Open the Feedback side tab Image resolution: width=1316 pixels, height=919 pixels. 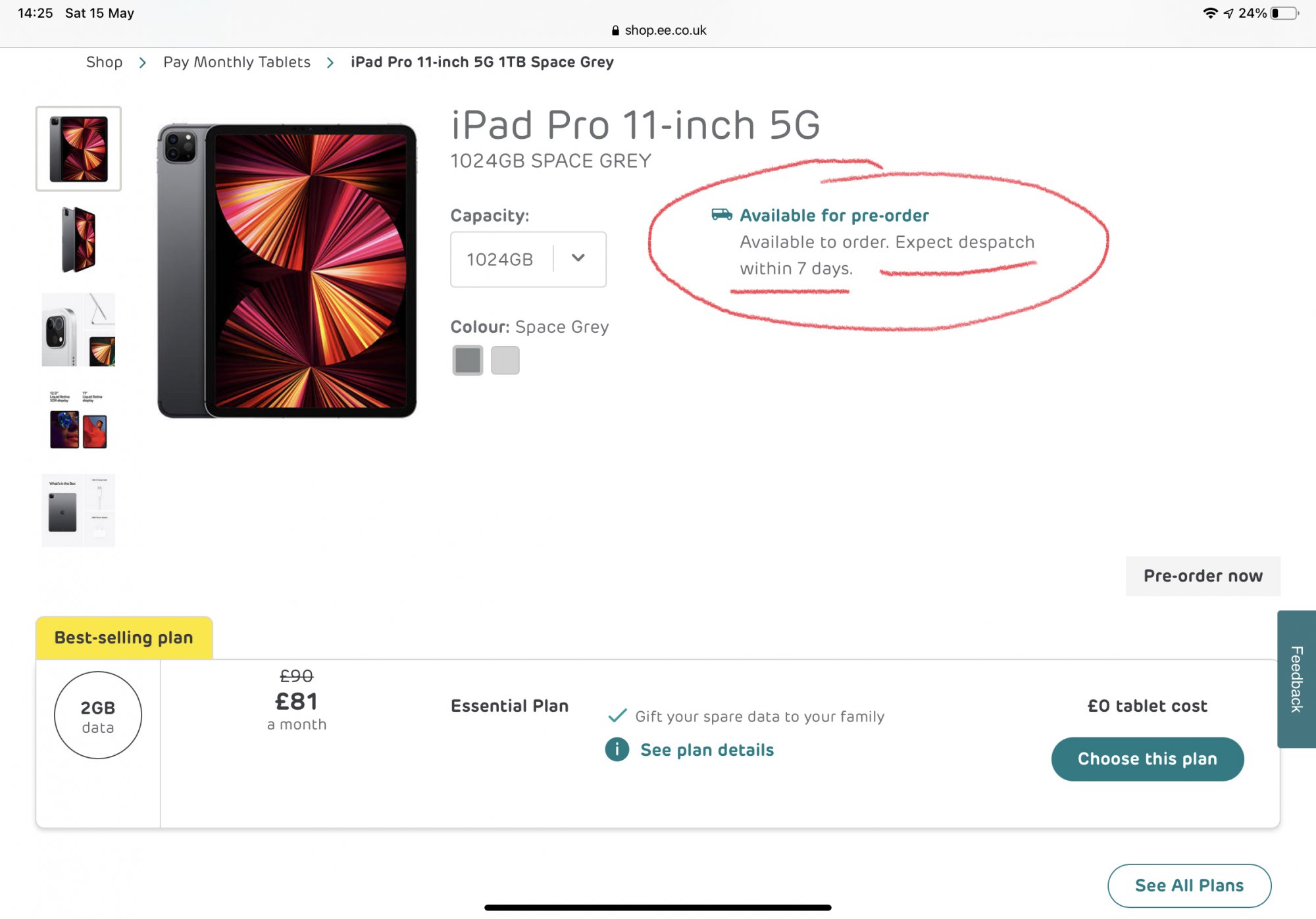coord(1296,678)
